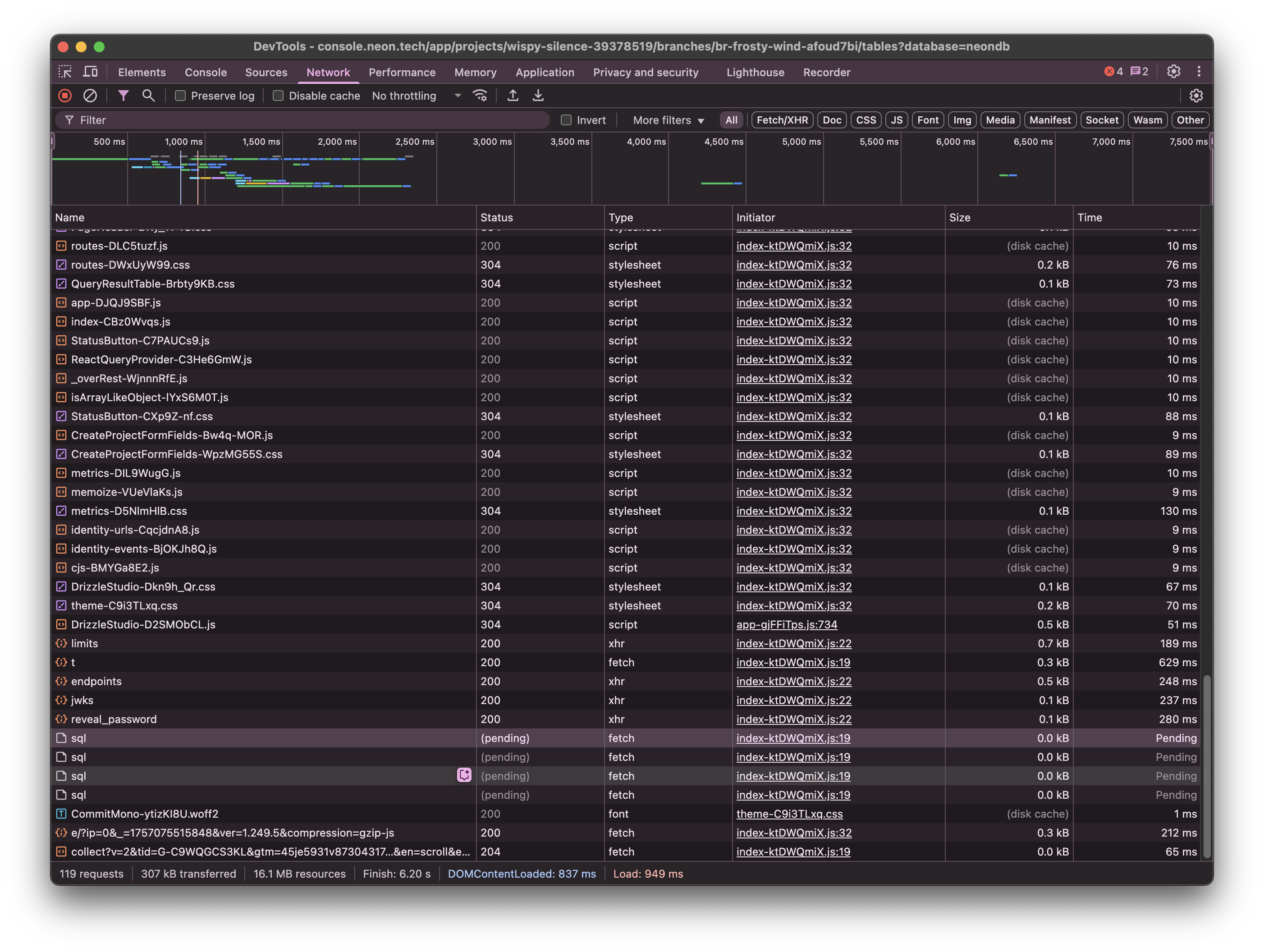Viewport: 1264px width, 952px height.
Task: Enable the Disable cache checkbox
Action: point(278,96)
